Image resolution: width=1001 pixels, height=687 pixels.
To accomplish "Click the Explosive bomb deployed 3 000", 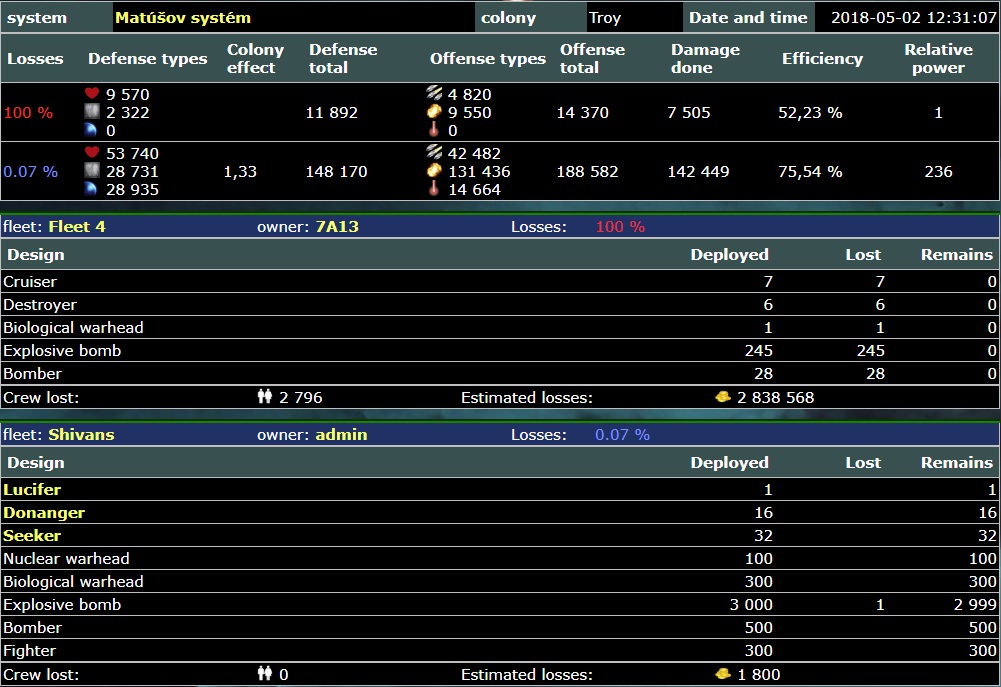I will (751, 605).
